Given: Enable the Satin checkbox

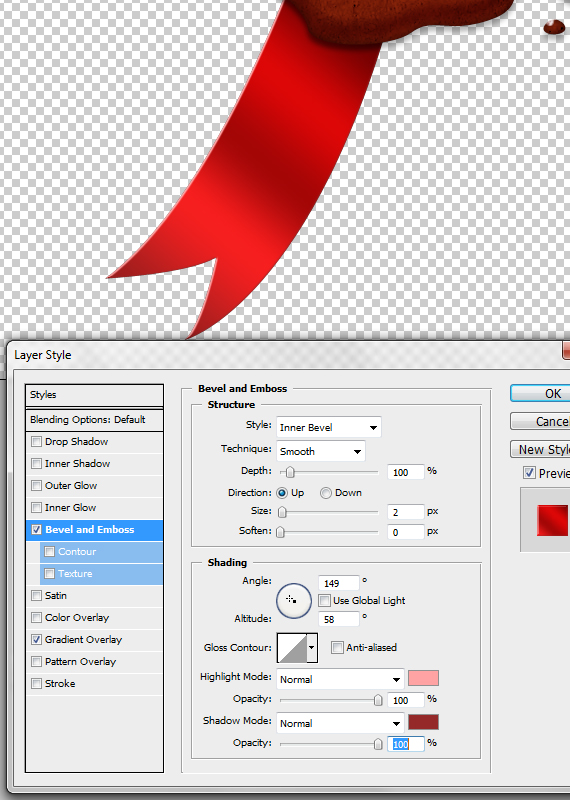Looking at the screenshot, I should (36, 595).
